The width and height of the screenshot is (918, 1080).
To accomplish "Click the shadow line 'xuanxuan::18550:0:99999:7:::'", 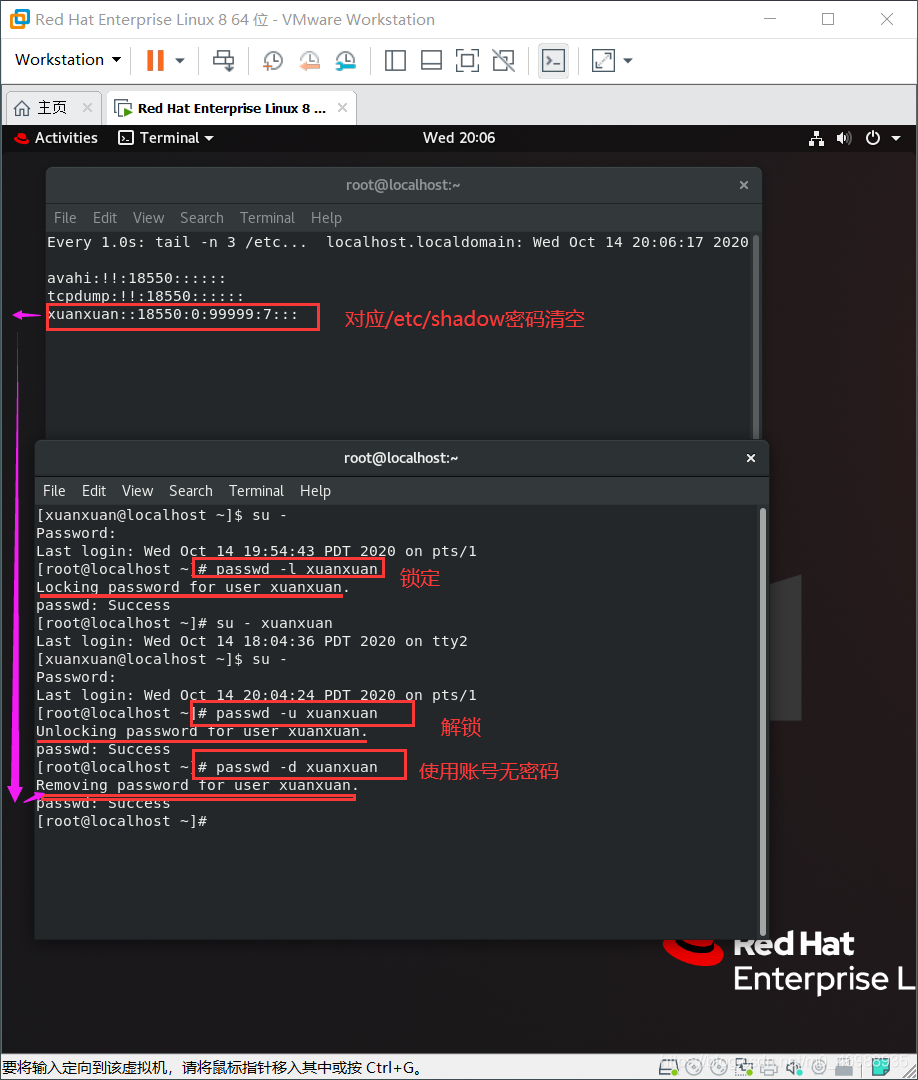I will (172, 315).
